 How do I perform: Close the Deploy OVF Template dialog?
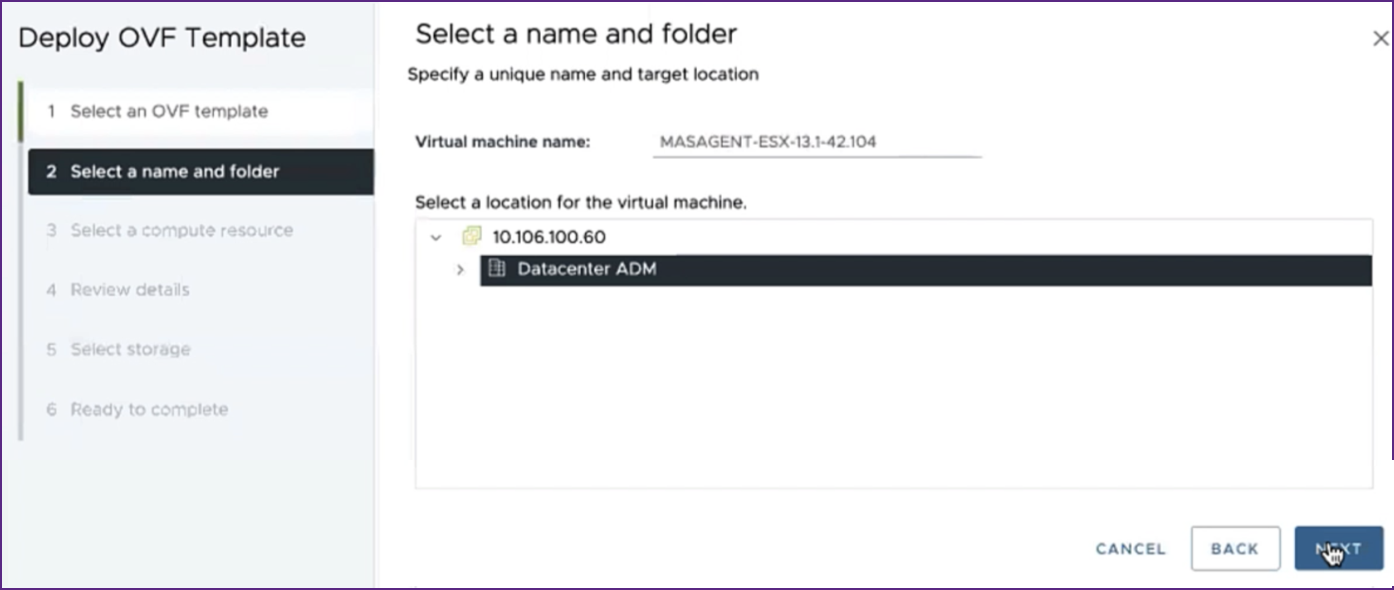1380,39
